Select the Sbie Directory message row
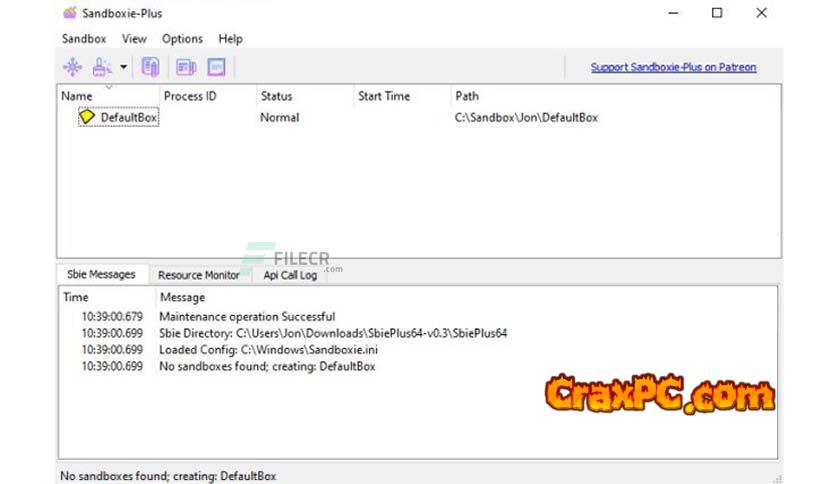The width and height of the screenshot is (836, 484). pyautogui.click(x=333, y=333)
